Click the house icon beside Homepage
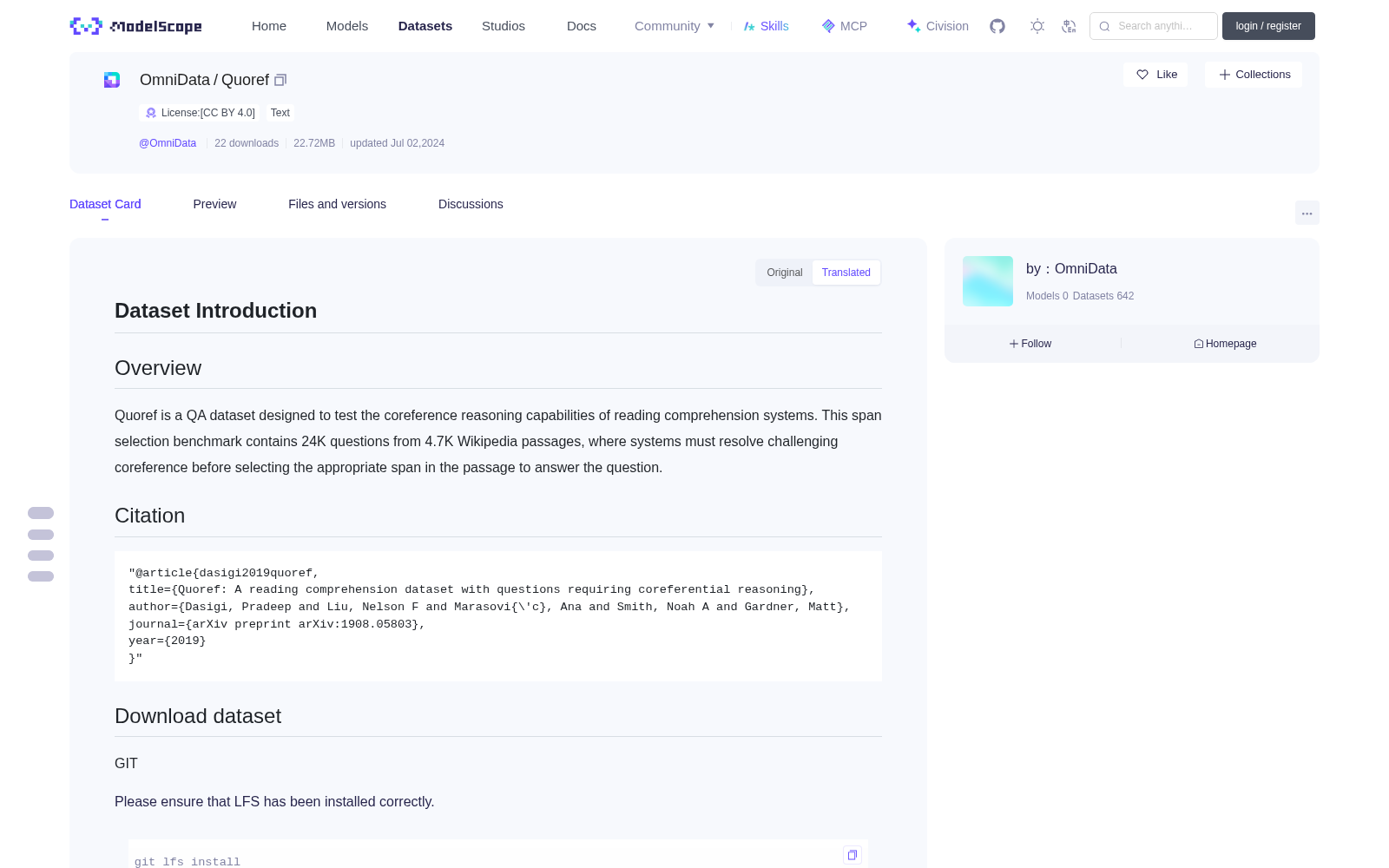The image size is (1389, 868). pos(1199,344)
